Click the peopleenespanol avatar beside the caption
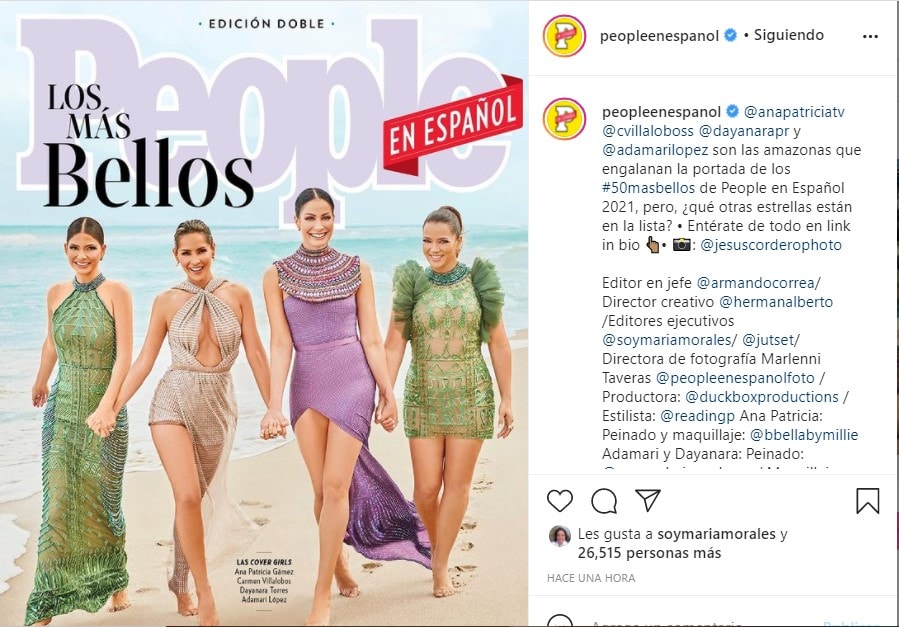899x627 pixels. click(x=564, y=119)
